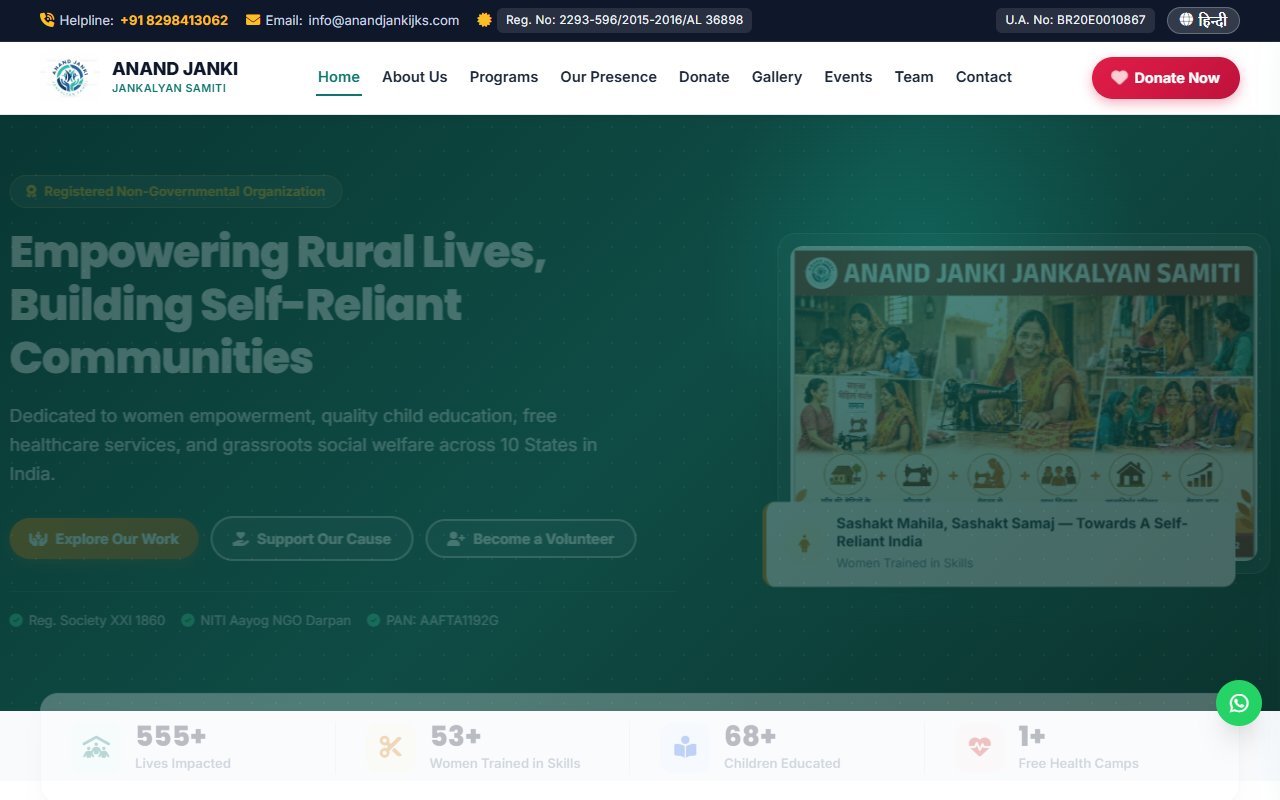Image resolution: width=1280 pixels, height=800 pixels.
Task: Click the WhatsApp chat floating icon
Action: [1239, 703]
